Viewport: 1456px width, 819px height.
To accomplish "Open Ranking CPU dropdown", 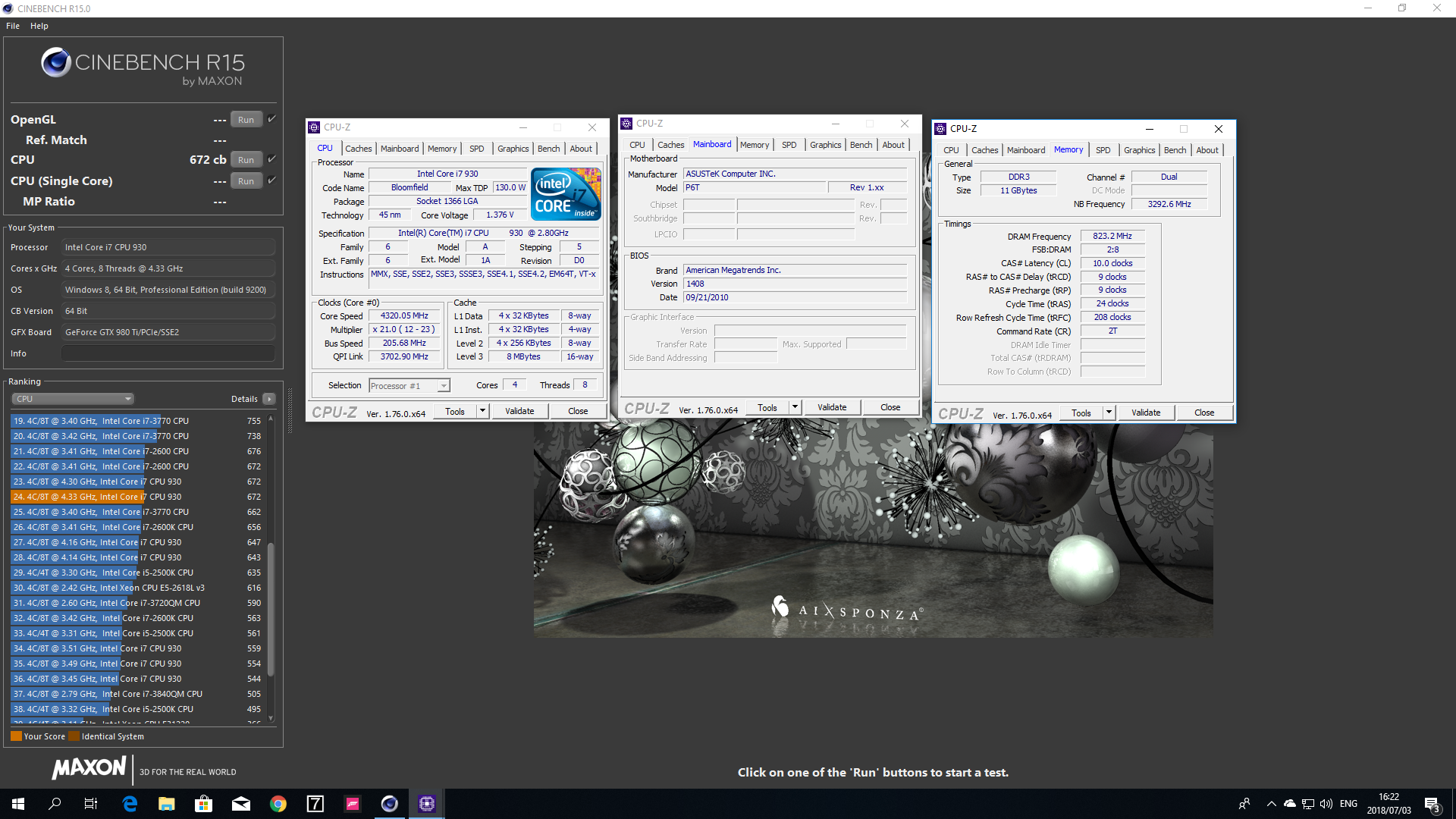I will tap(73, 399).
